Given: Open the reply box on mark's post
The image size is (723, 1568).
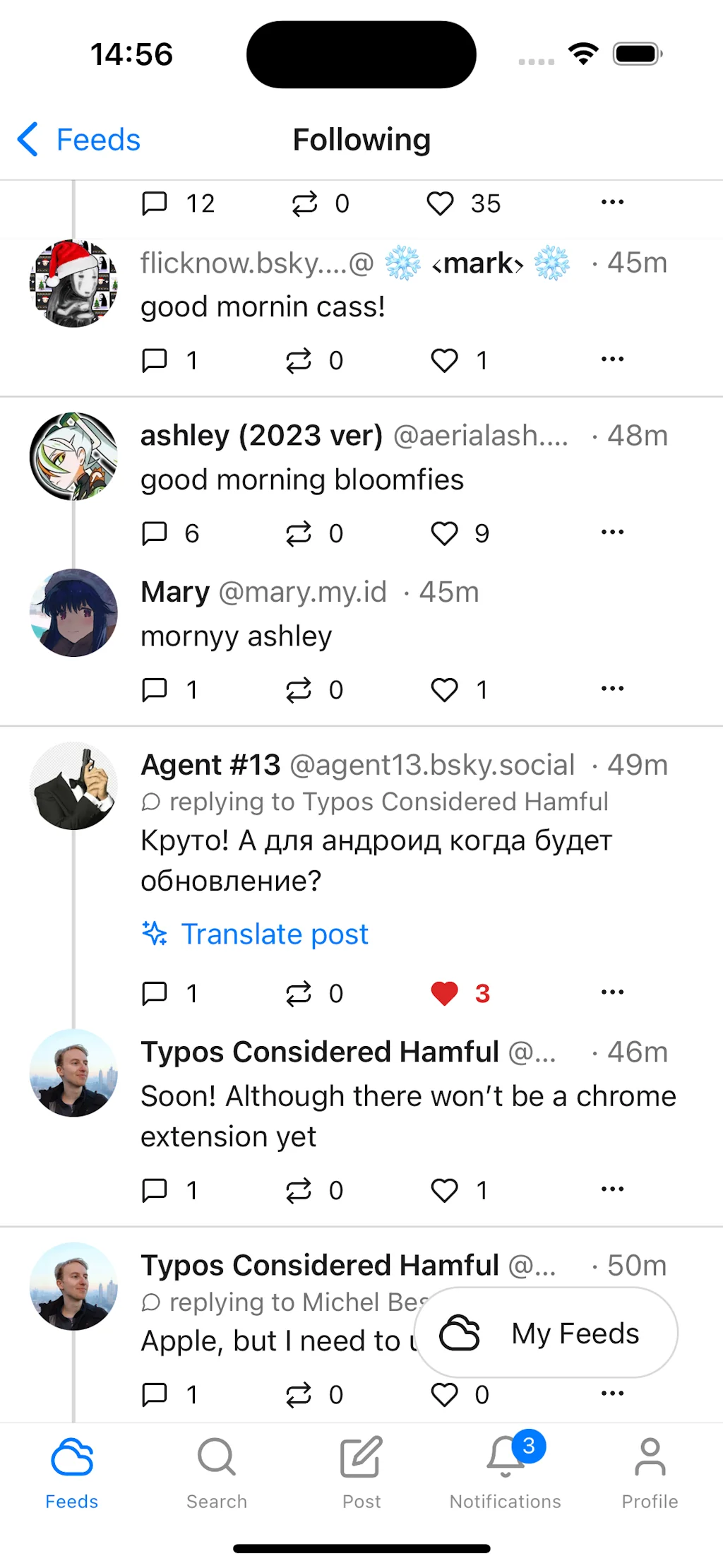Looking at the screenshot, I should [154, 360].
